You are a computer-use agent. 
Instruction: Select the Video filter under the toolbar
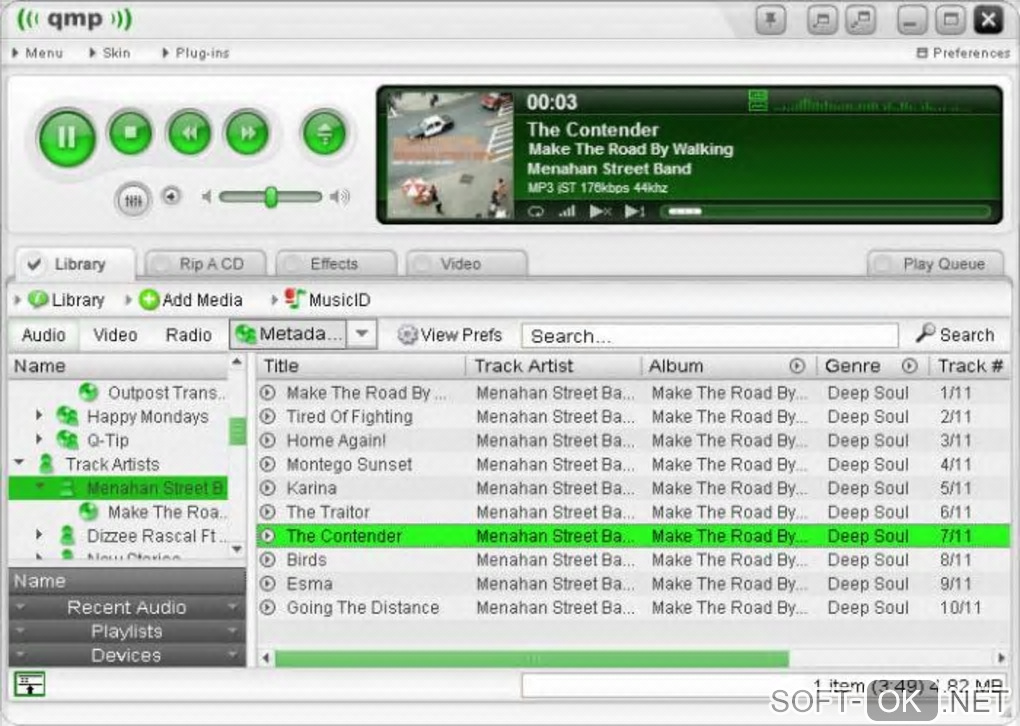(115, 335)
